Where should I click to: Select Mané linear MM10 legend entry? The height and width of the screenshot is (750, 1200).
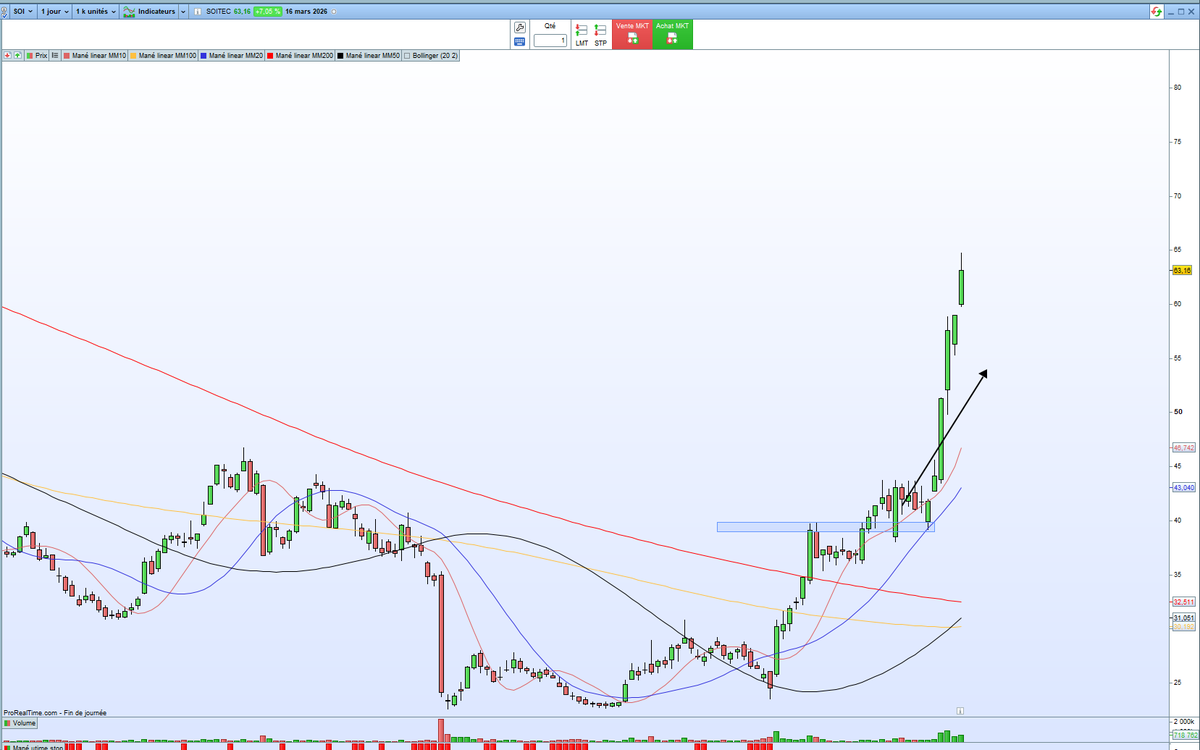click(x=95, y=56)
